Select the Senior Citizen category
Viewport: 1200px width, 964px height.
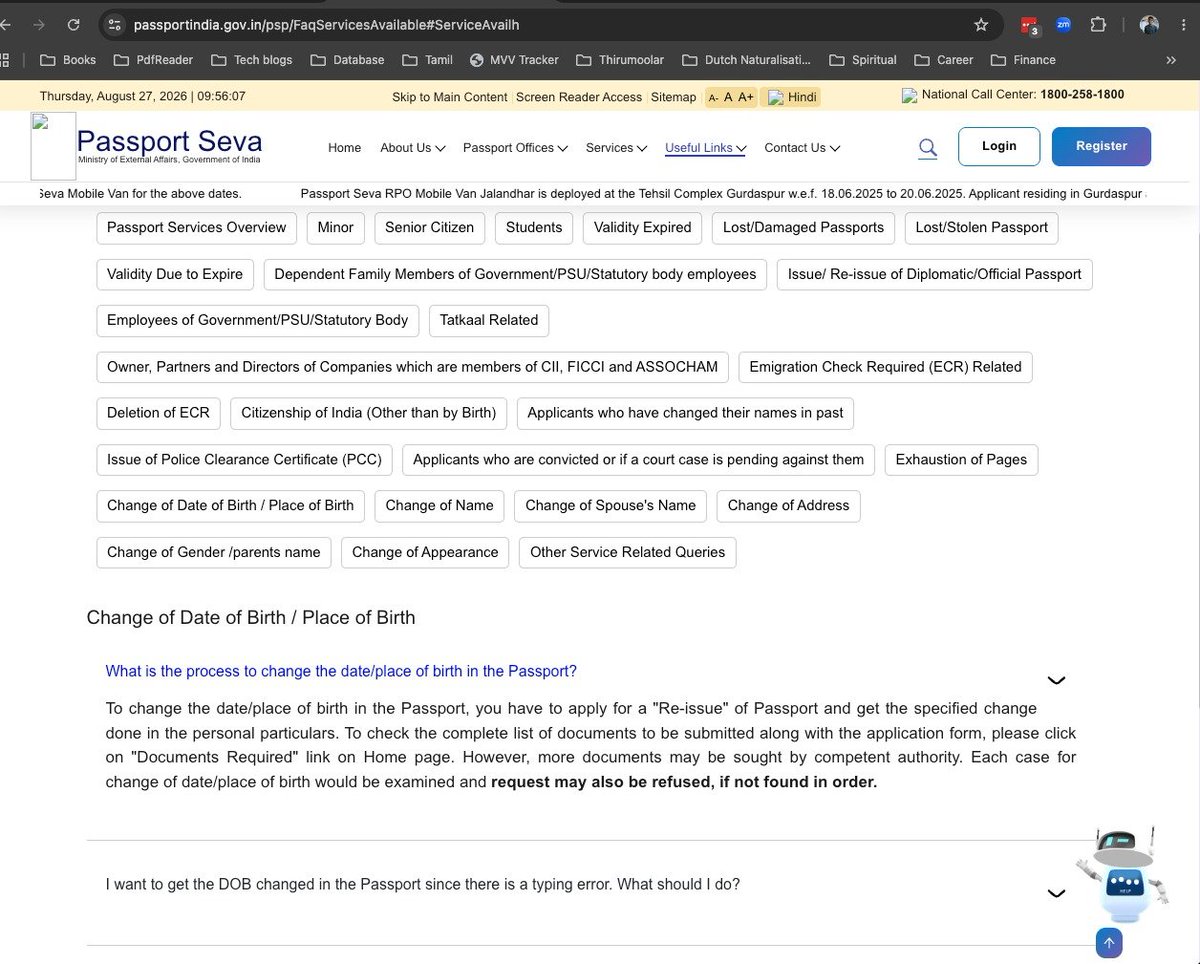pos(429,228)
